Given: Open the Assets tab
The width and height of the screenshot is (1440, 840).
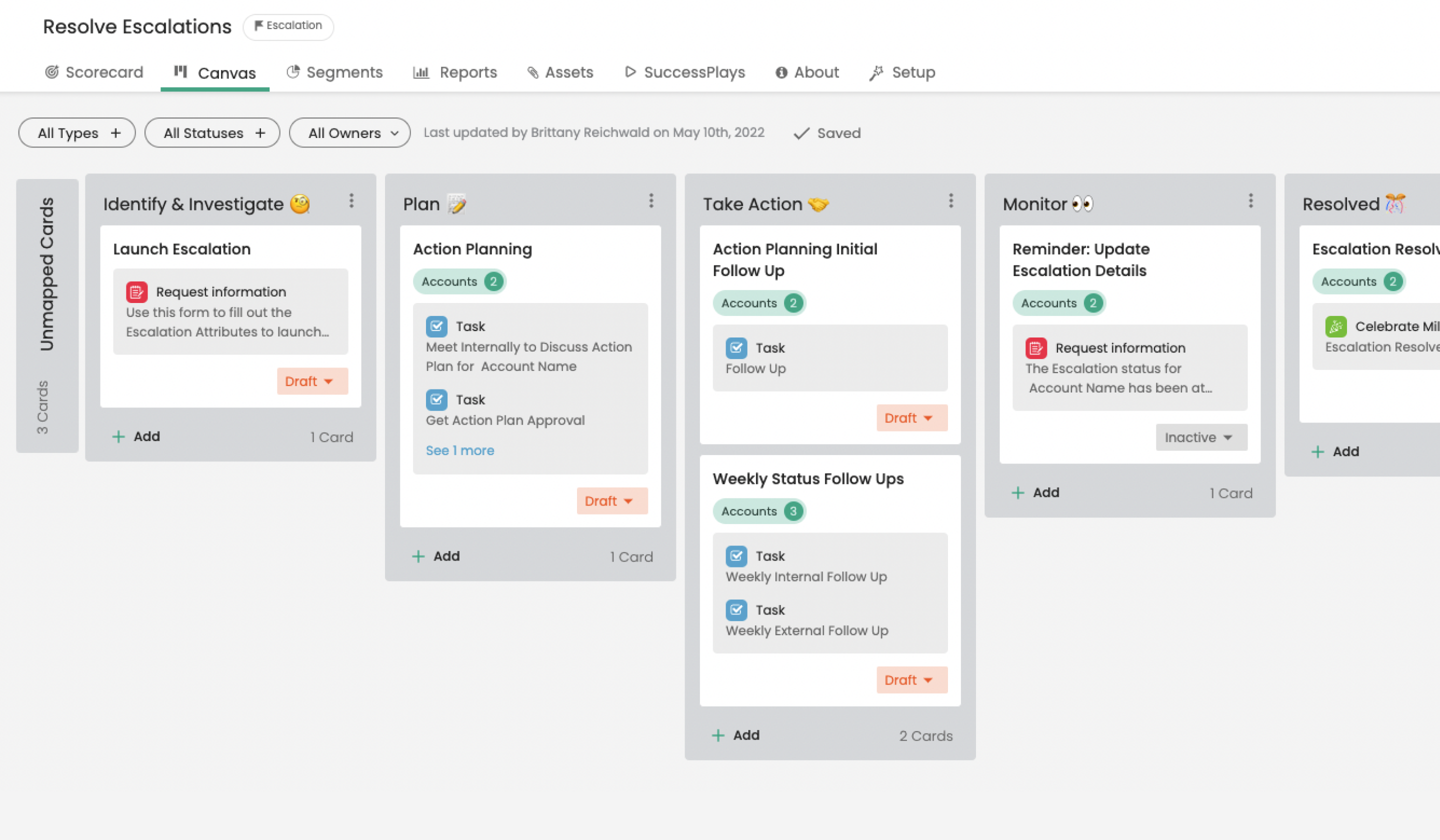Looking at the screenshot, I should coord(560,72).
